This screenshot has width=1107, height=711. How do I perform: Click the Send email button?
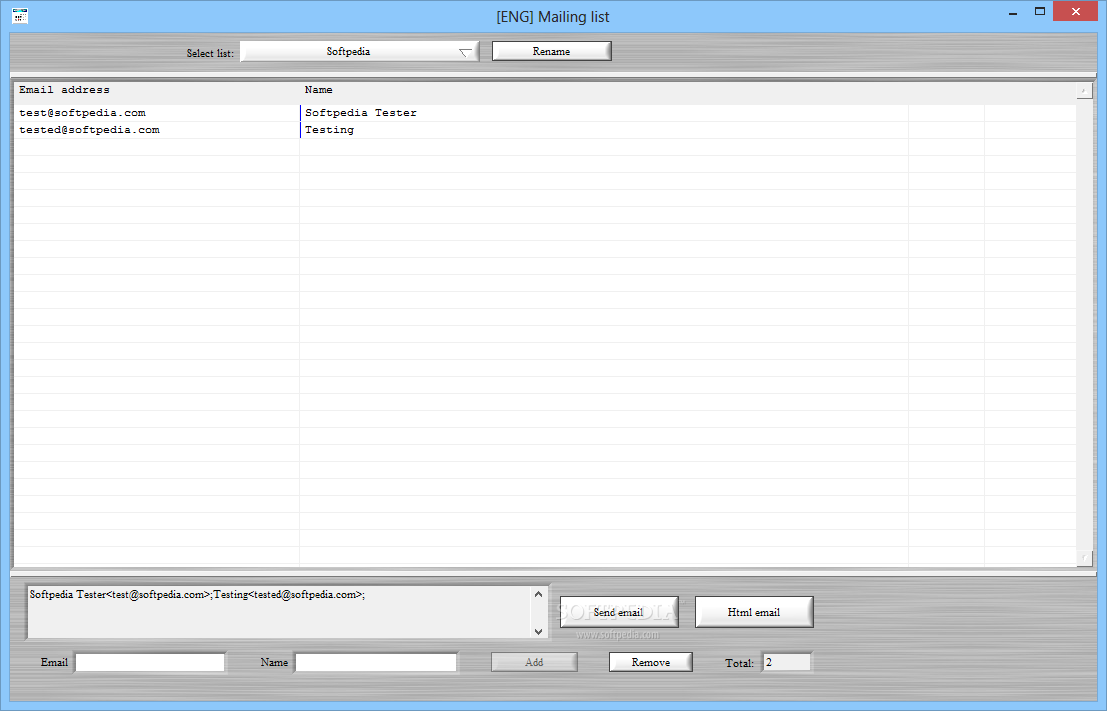point(619,612)
